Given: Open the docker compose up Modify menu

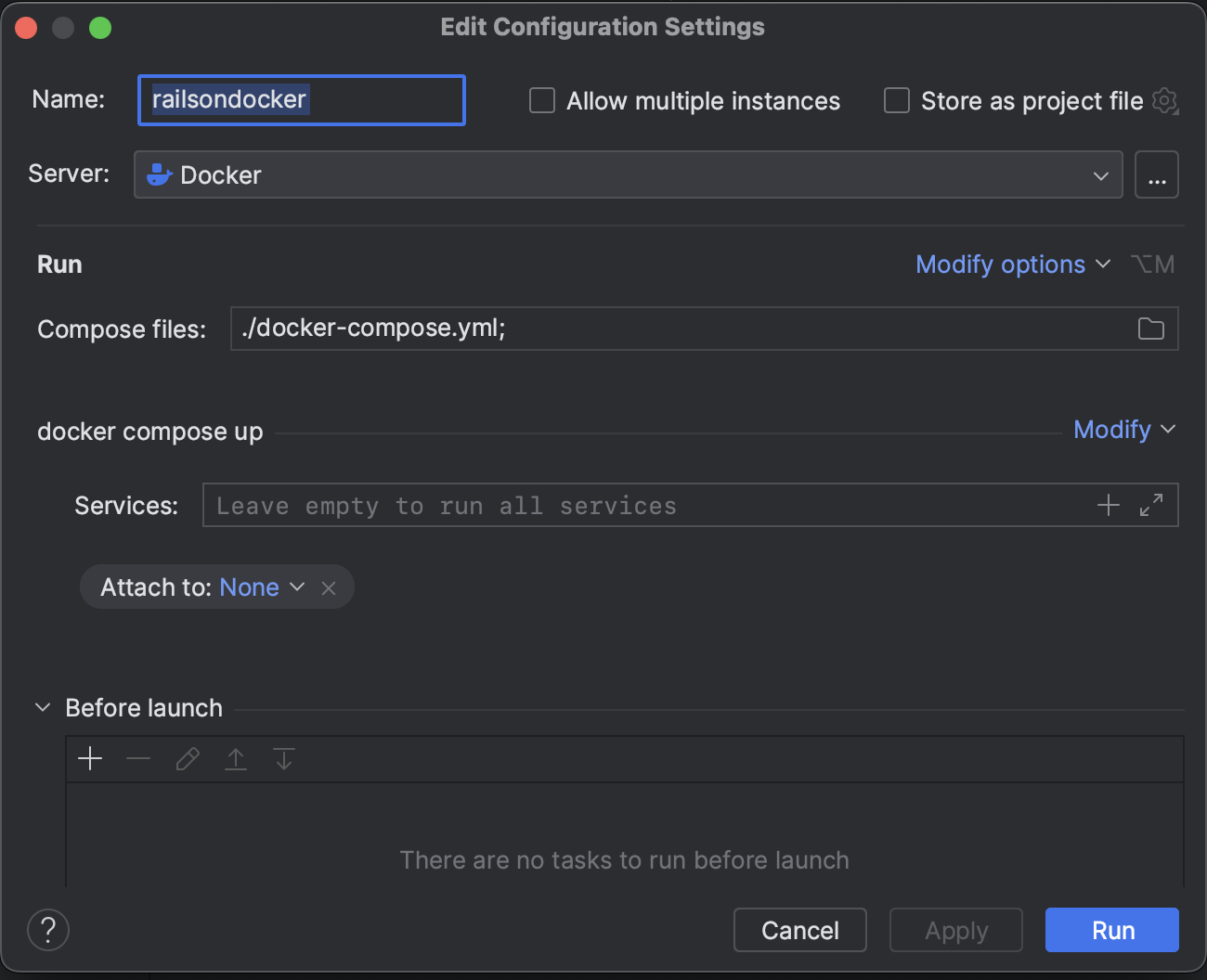Looking at the screenshot, I should click(1124, 430).
